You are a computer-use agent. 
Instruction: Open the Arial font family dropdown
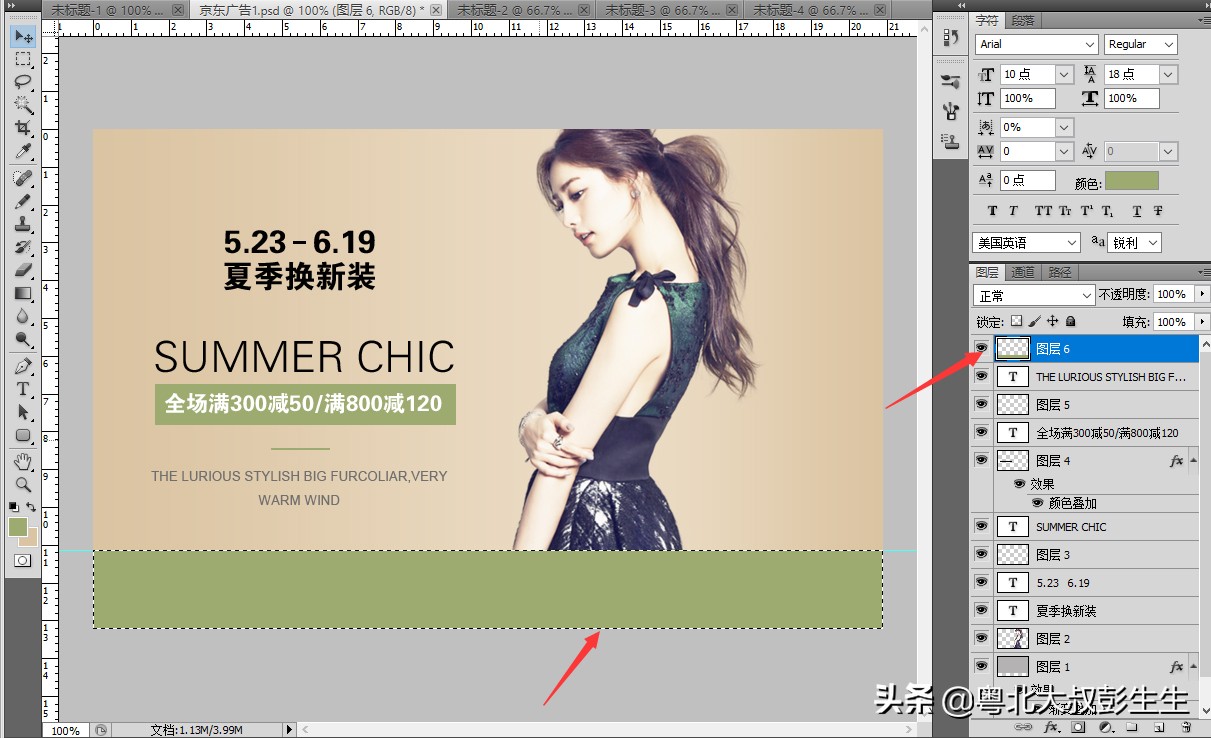(x=1090, y=44)
